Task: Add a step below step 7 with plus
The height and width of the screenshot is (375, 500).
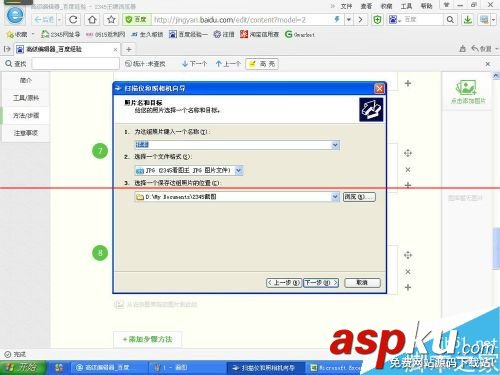Action: (408, 185)
